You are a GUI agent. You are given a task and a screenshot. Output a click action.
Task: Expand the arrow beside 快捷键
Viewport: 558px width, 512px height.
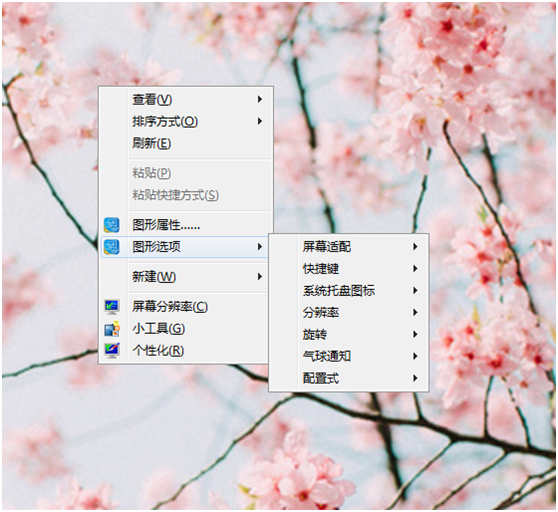[x=415, y=269]
